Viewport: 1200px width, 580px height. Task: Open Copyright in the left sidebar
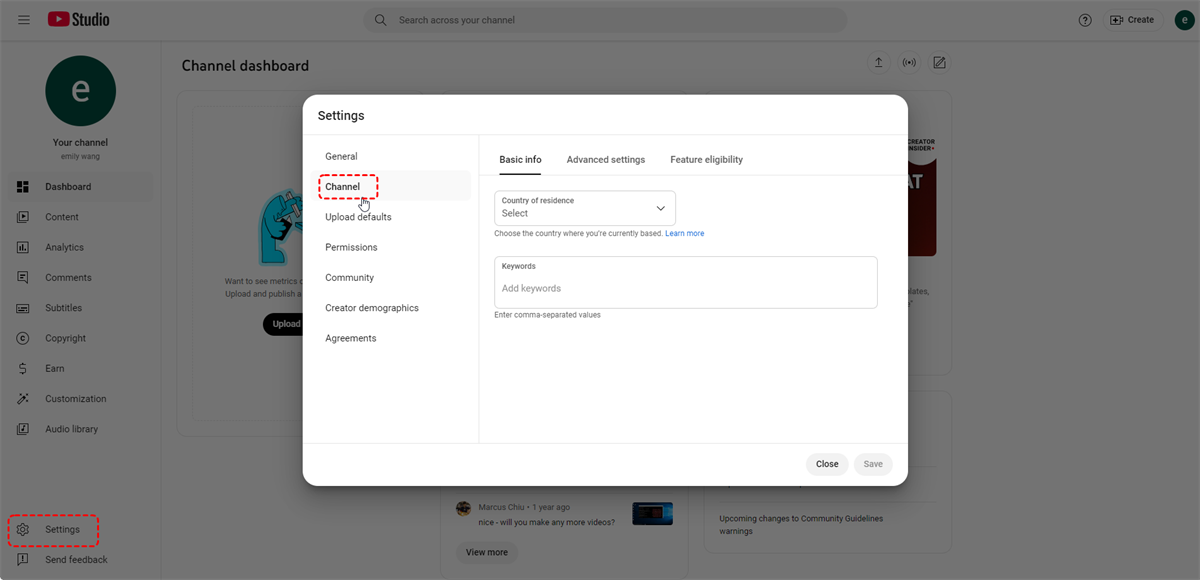65,338
